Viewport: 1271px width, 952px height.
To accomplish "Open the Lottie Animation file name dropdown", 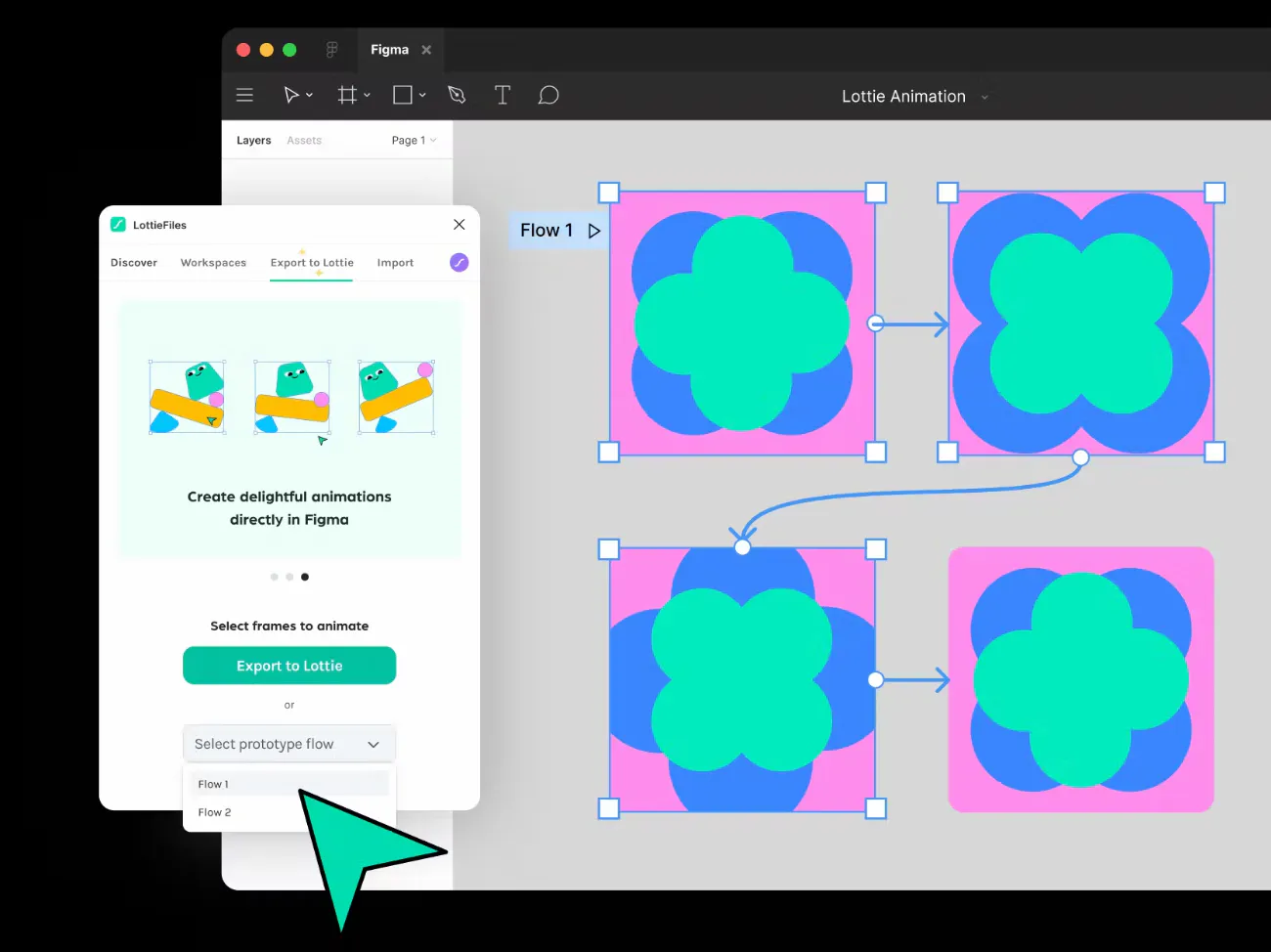I will (985, 97).
